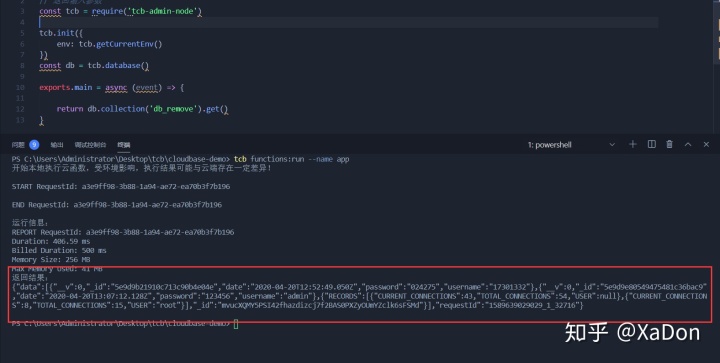Click line number 12 in the gutter

[x=20, y=109]
